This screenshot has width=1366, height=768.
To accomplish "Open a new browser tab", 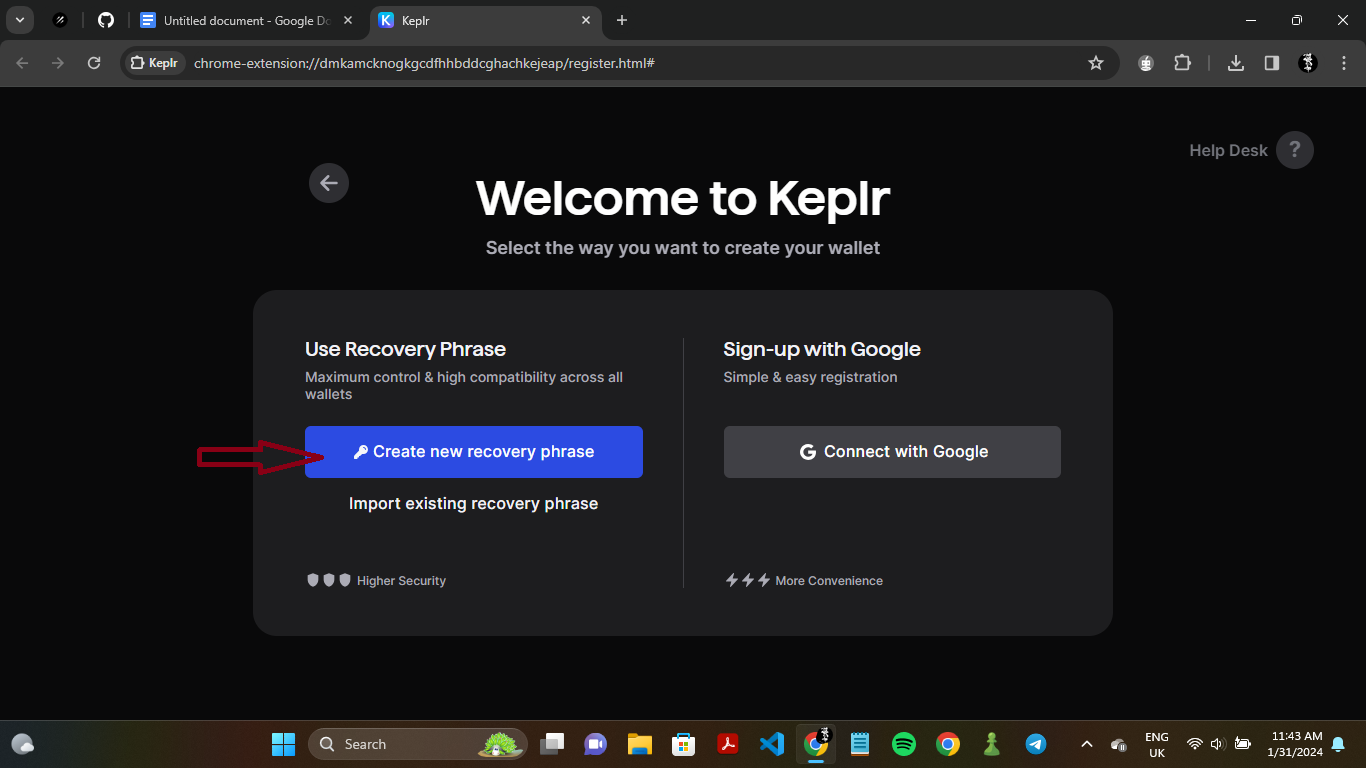I will coord(622,20).
